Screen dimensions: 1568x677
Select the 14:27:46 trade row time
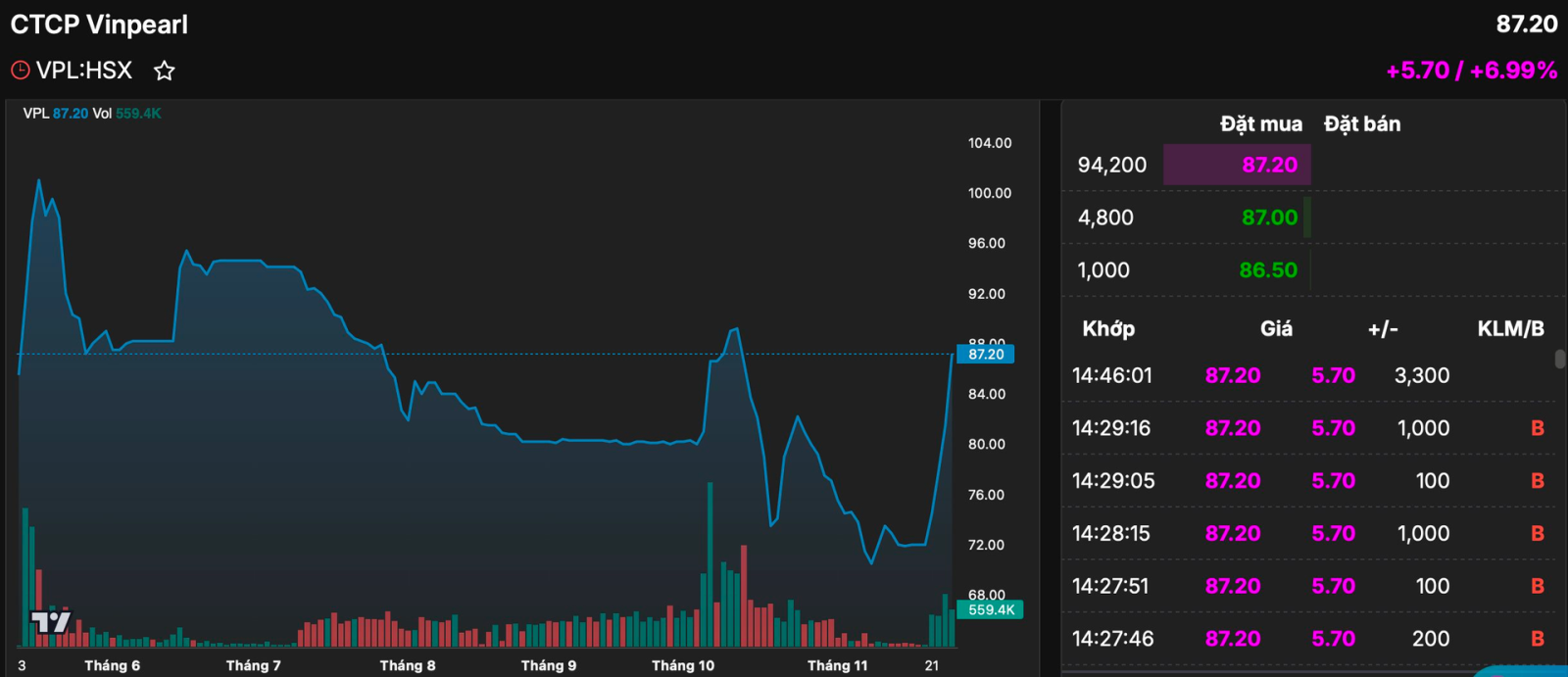click(x=1112, y=639)
